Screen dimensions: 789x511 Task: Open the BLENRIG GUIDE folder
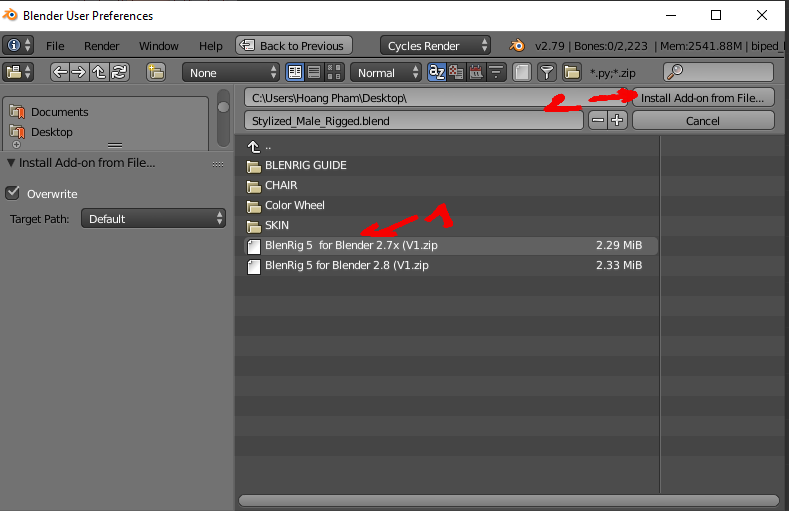(x=305, y=165)
